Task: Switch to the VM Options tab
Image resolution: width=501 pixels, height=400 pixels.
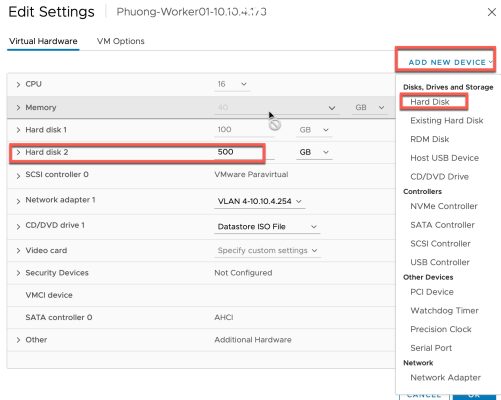Action: point(121,41)
